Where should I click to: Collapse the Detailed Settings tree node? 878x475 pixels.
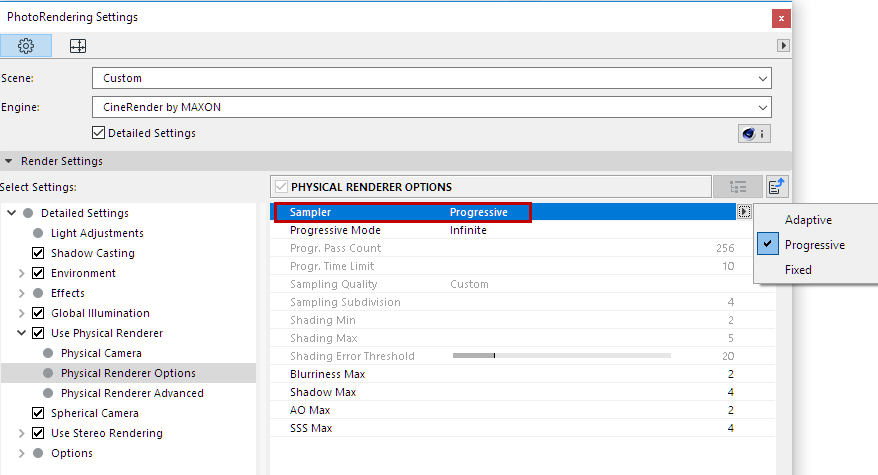click(12, 213)
